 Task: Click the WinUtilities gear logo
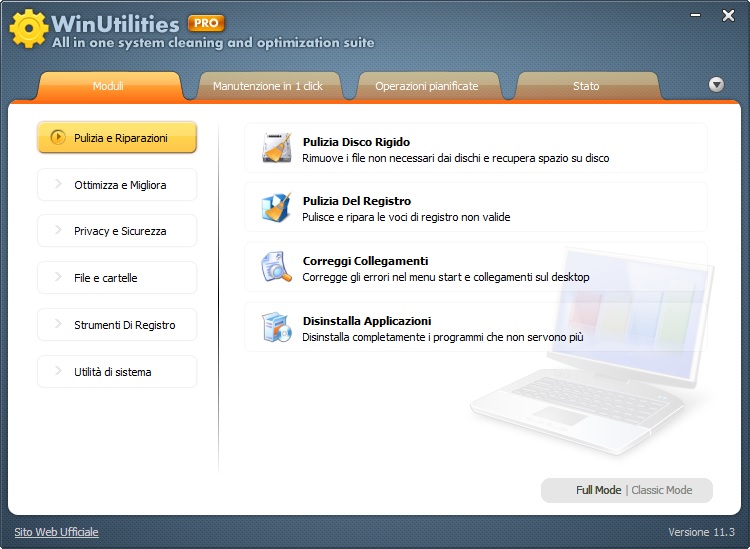[x=29, y=29]
